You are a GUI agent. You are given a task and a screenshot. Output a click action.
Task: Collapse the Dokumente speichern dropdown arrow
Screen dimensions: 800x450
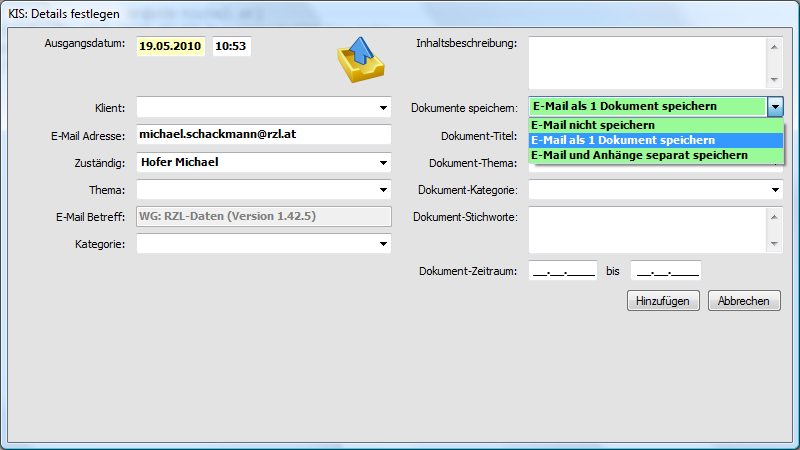(x=775, y=107)
